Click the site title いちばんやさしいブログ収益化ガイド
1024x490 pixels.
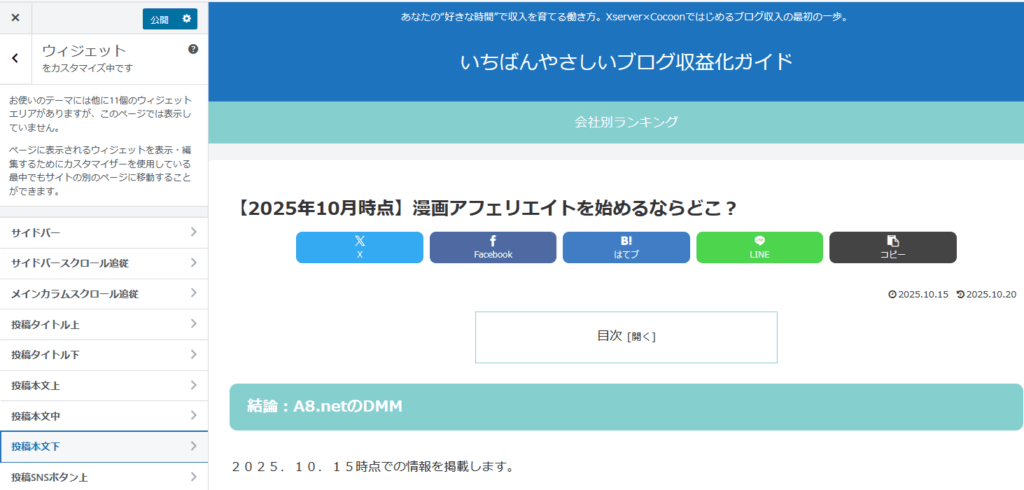tap(626, 62)
